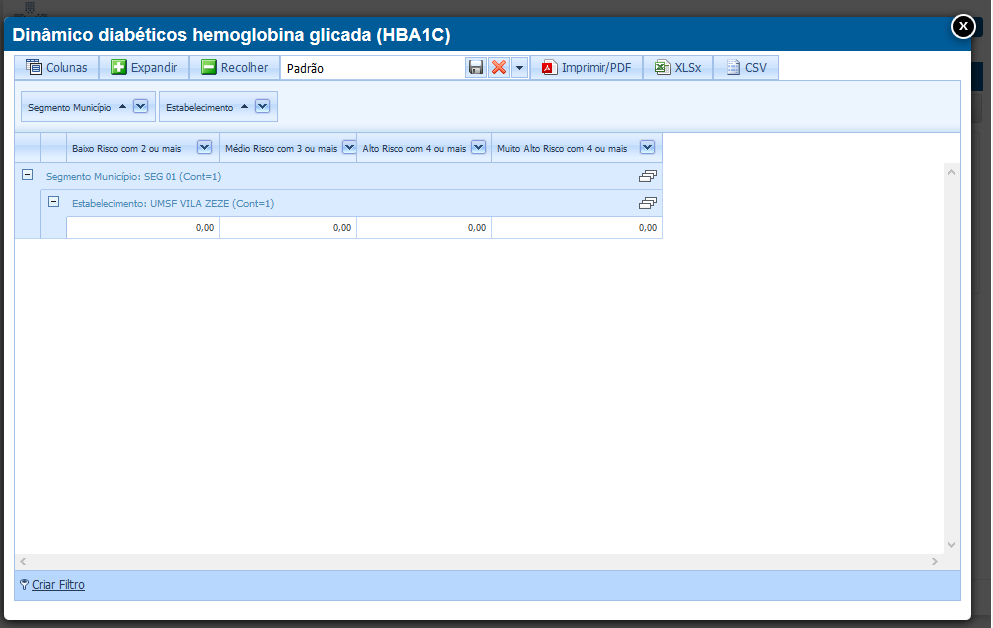Export to CSV

(x=746, y=68)
